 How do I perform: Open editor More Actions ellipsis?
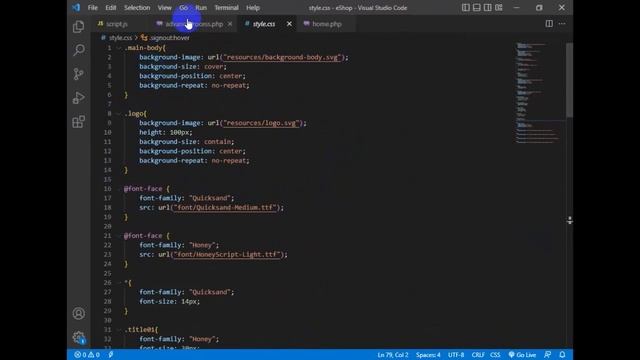[562, 24]
